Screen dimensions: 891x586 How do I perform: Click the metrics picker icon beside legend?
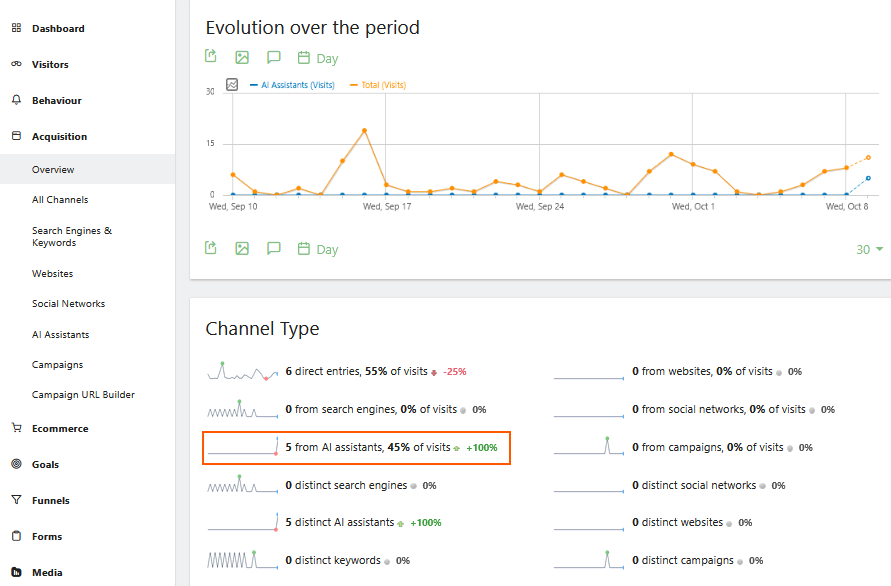pyautogui.click(x=232, y=85)
